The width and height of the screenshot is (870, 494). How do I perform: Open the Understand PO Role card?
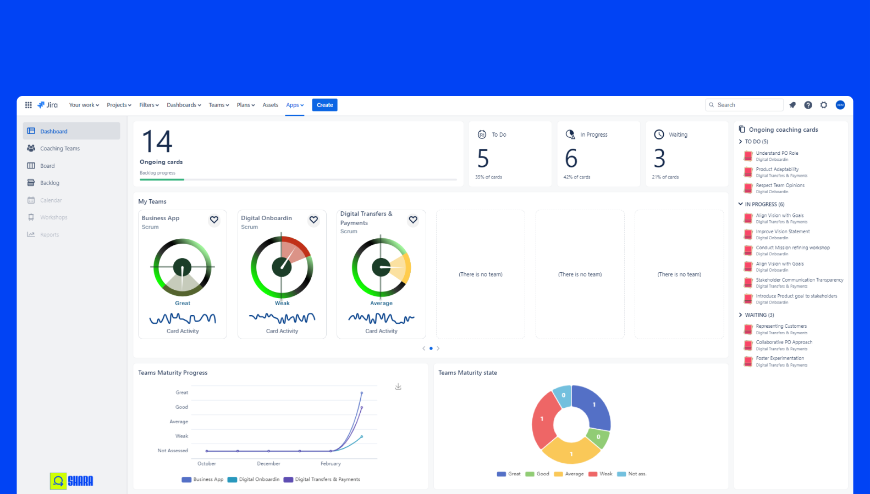[x=777, y=153]
